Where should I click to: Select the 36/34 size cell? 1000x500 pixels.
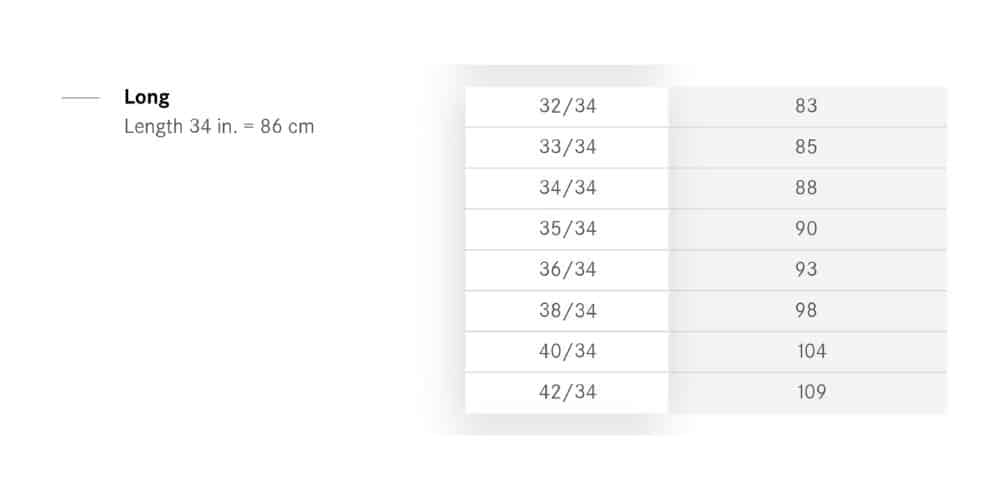click(x=567, y=270)
